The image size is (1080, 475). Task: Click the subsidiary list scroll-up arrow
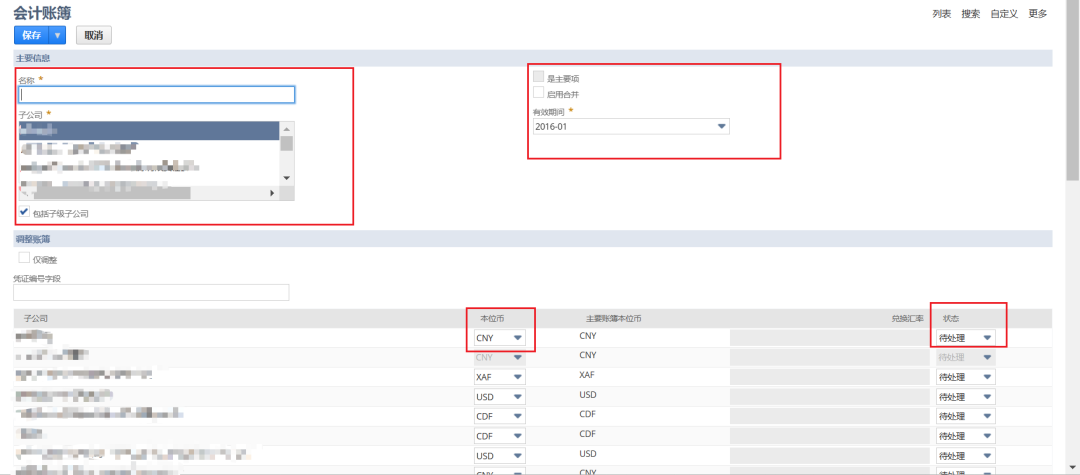pyautogui.click(x=287, y=129)
